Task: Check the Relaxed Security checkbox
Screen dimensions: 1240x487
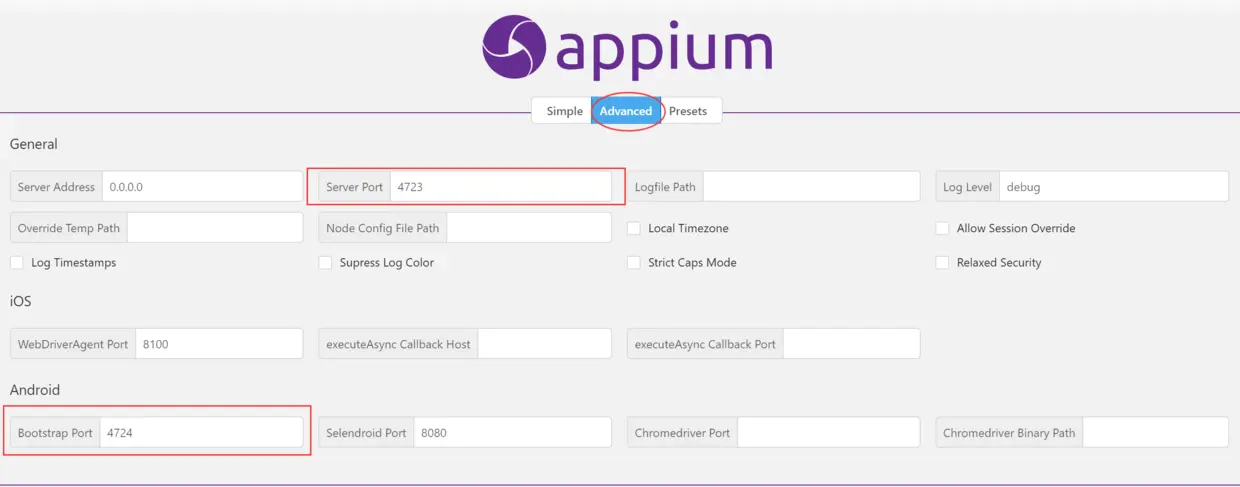Action: [x=942, y=262]
